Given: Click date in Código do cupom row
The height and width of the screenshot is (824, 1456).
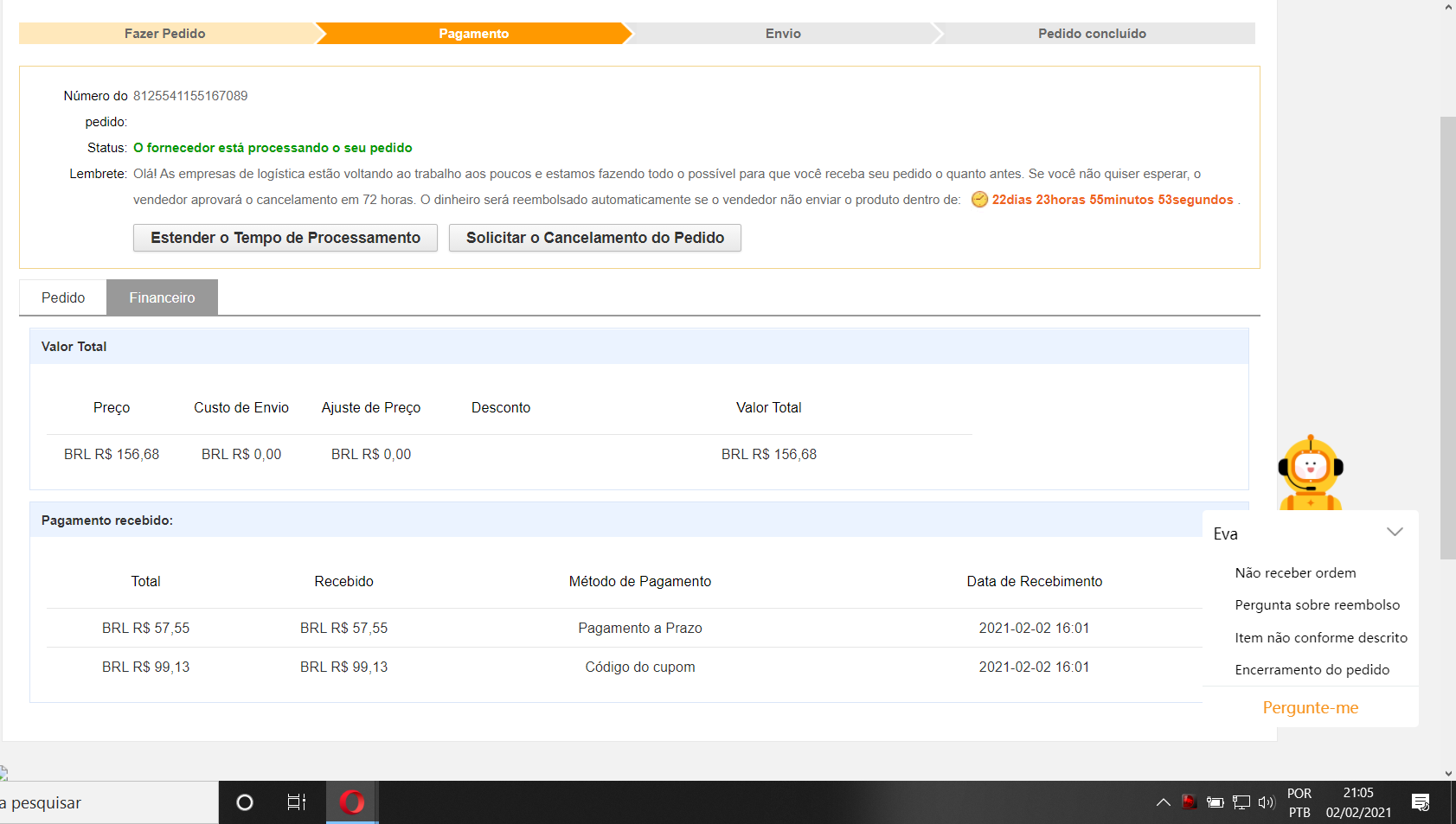Looking at the screenshot, I should pyautogui.click(x=1035, y=667).
